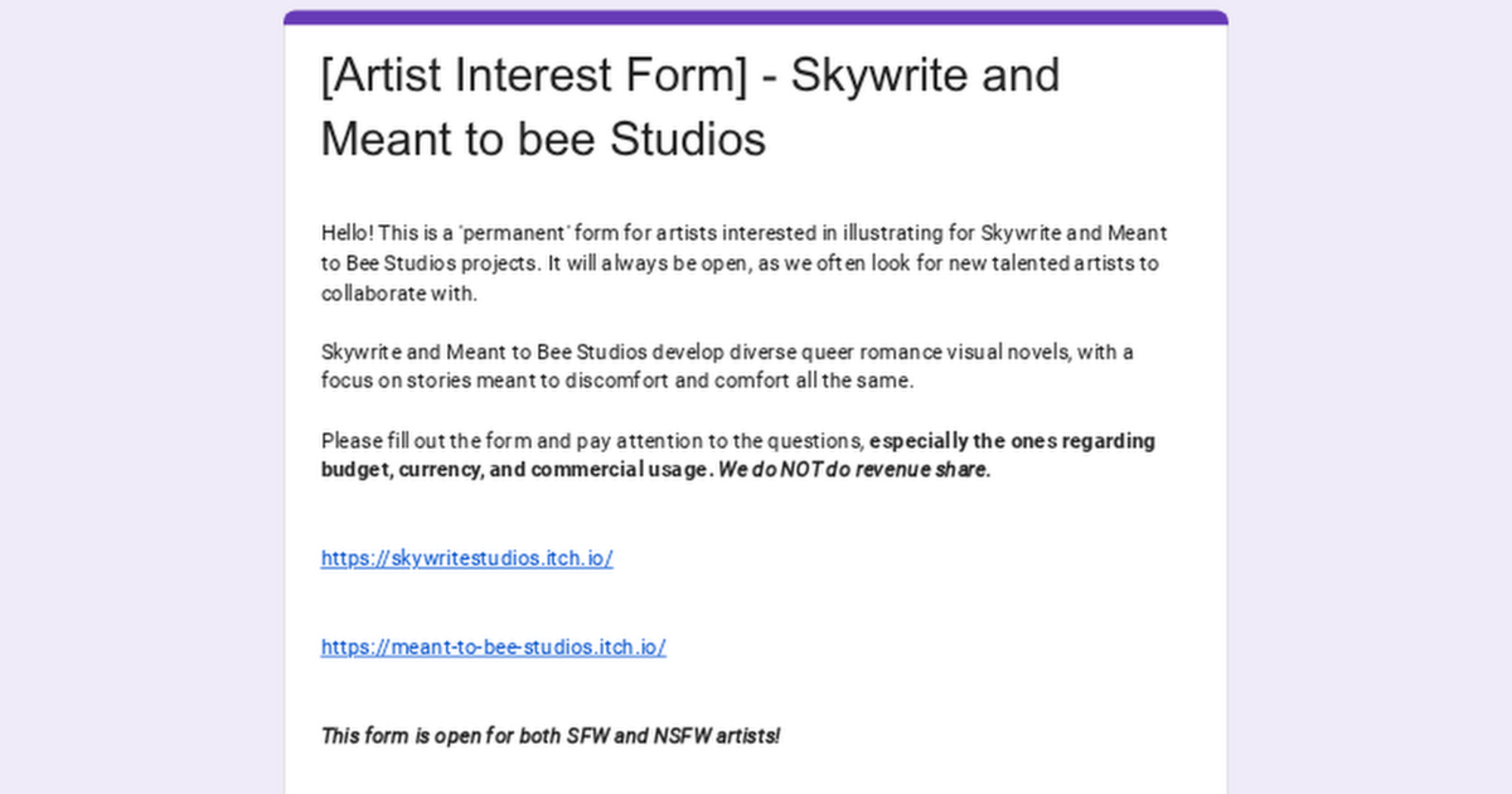Select the 'collaborate with.' text line

pyautogui.click(x=399, y=293)
